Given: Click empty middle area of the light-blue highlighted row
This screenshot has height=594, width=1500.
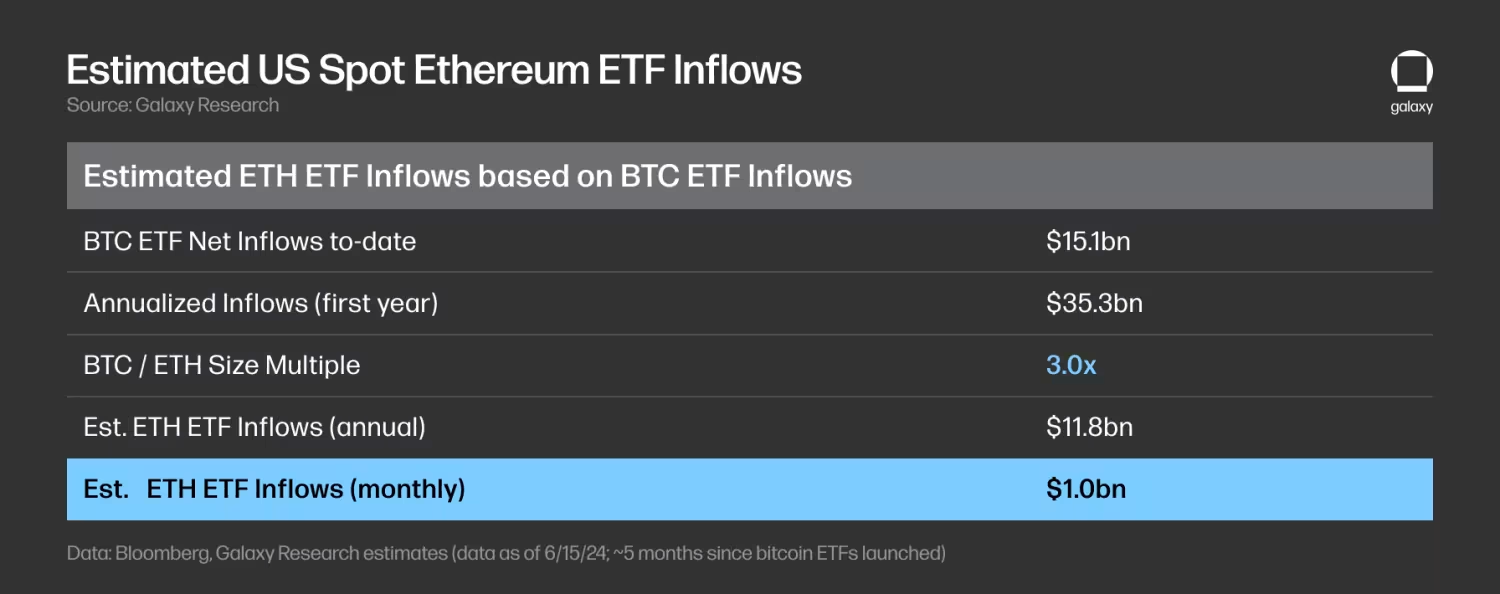Looking at the screenshot, I should pyautogui.click(x=750, y=489).
